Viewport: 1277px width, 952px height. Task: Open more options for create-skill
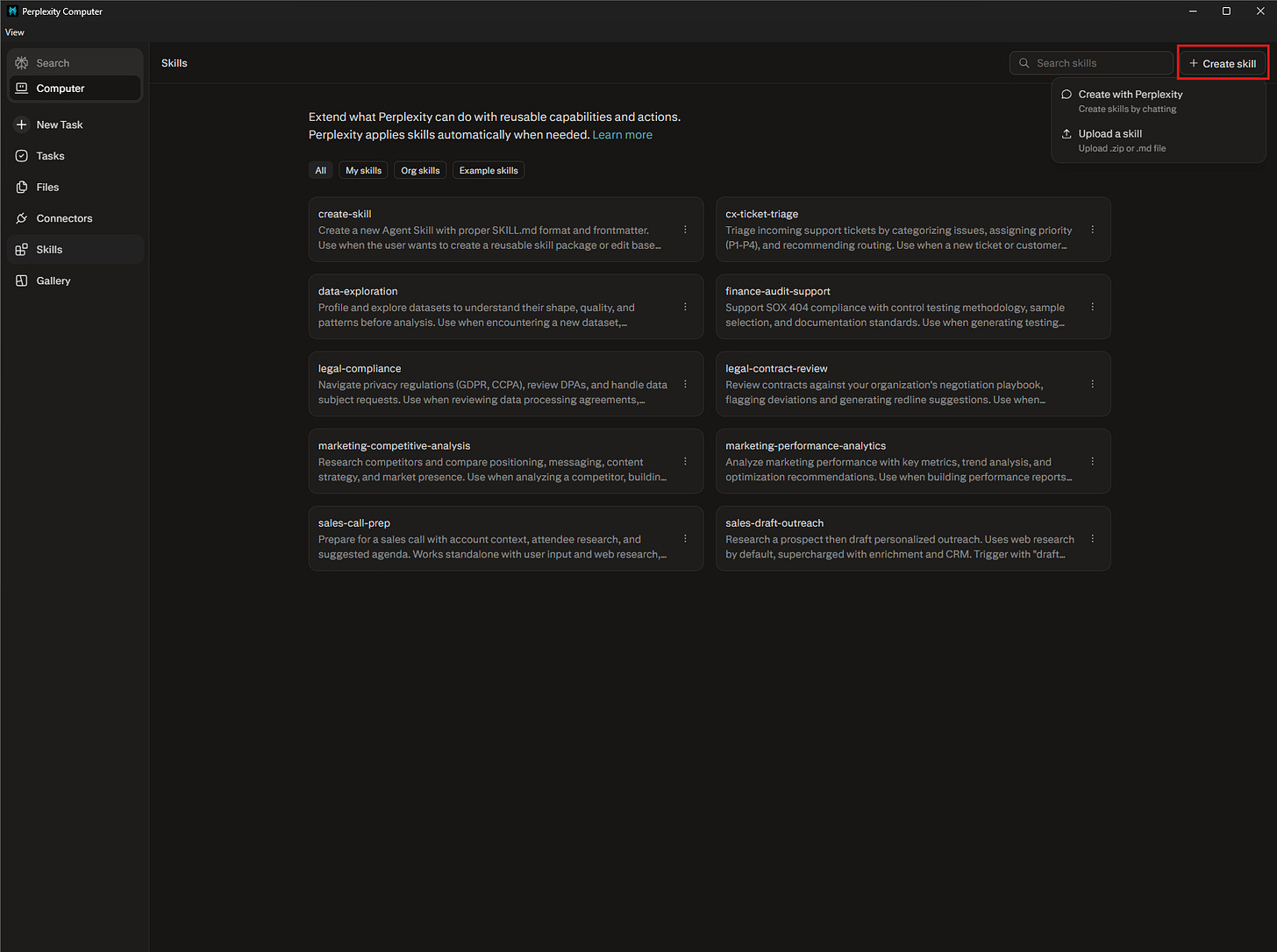[x=685, y=230]
